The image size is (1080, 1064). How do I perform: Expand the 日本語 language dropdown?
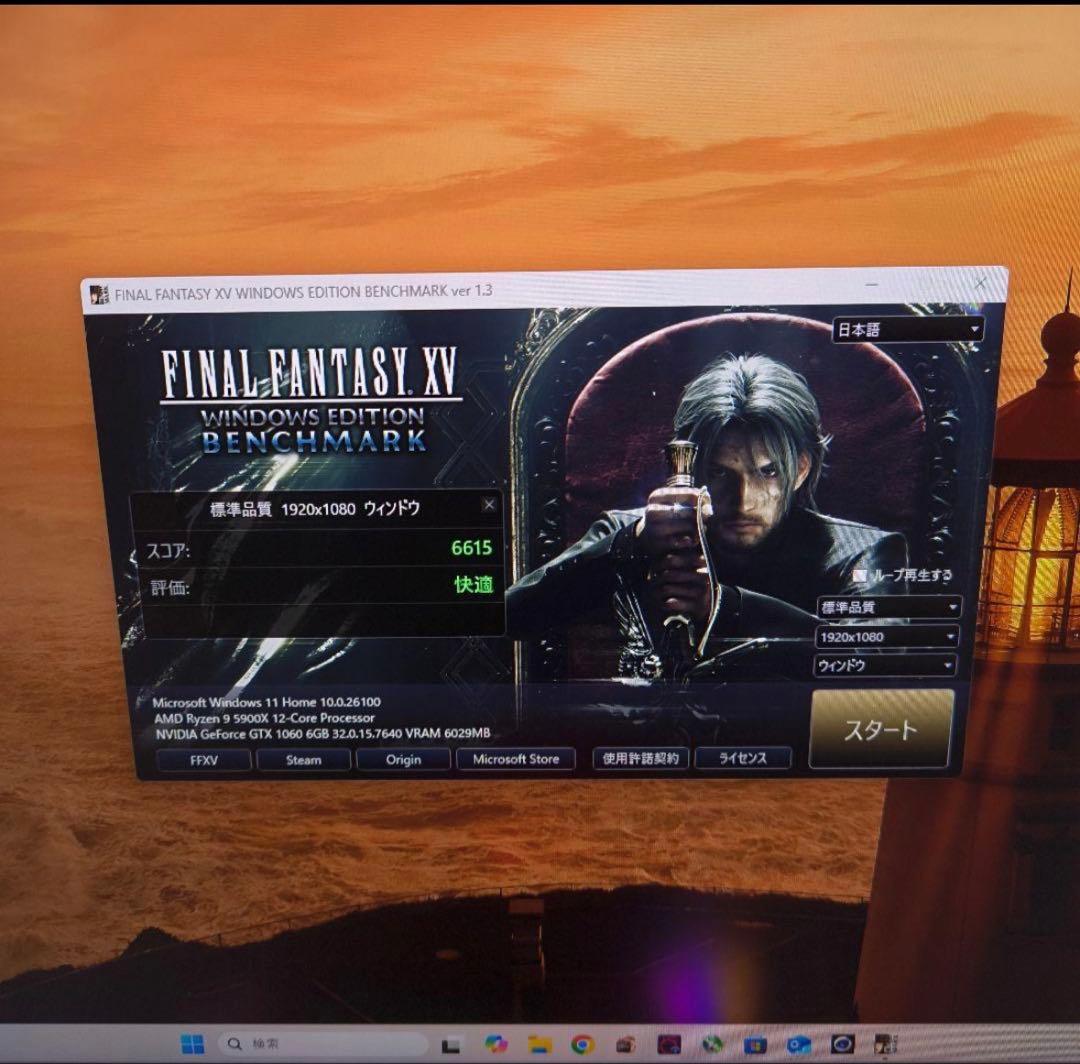point(907,329)
